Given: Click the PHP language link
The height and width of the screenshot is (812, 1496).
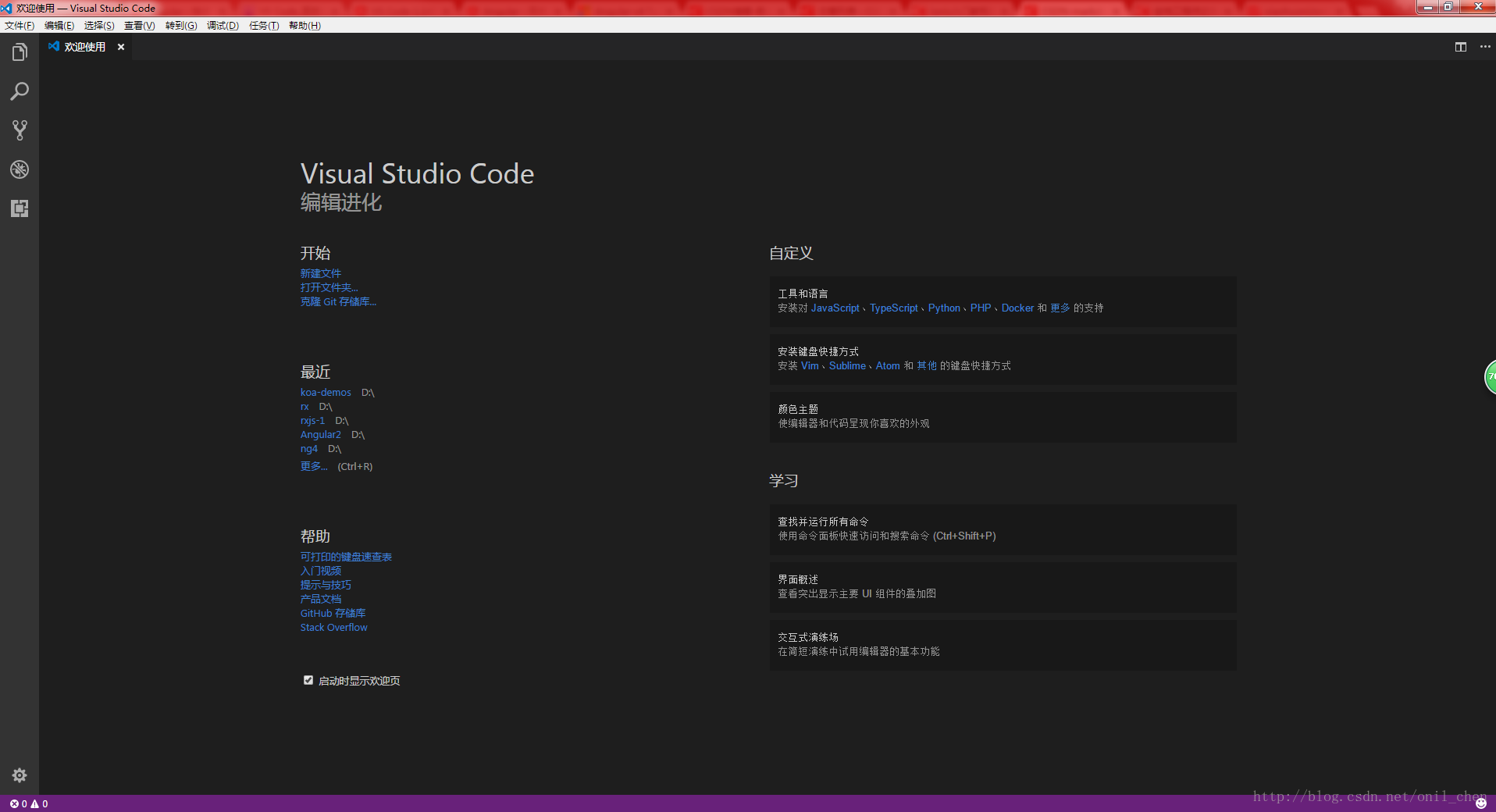Looking at the screenshot, I should pyautogui.click(x=981, y=308).
